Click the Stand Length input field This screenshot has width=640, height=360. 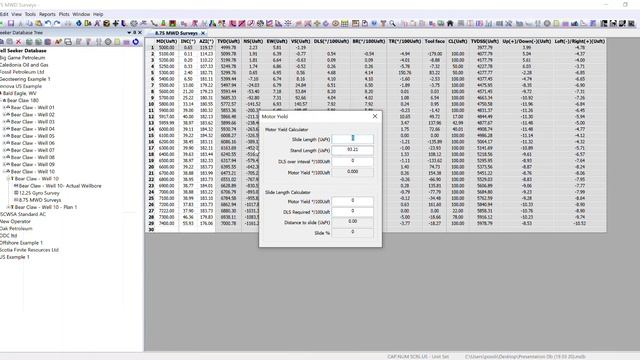(353, 150)
